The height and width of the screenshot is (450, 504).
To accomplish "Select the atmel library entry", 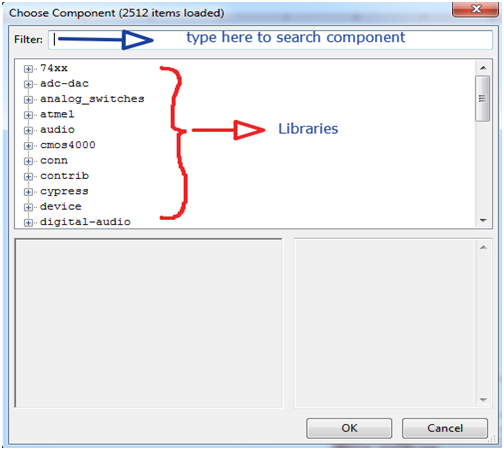I will [57, 114].
